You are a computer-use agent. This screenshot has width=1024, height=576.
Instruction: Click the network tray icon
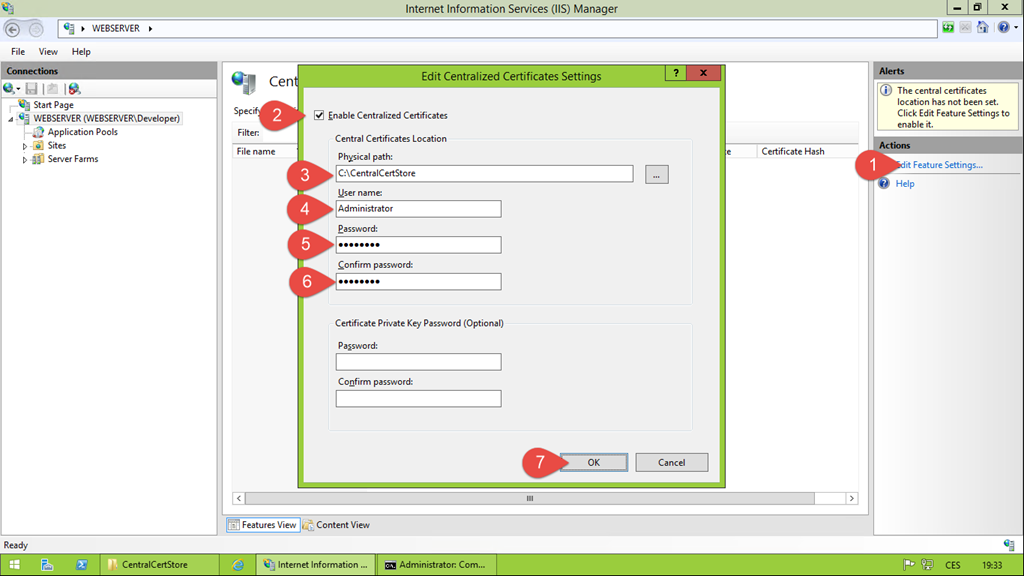click(927, 565)
